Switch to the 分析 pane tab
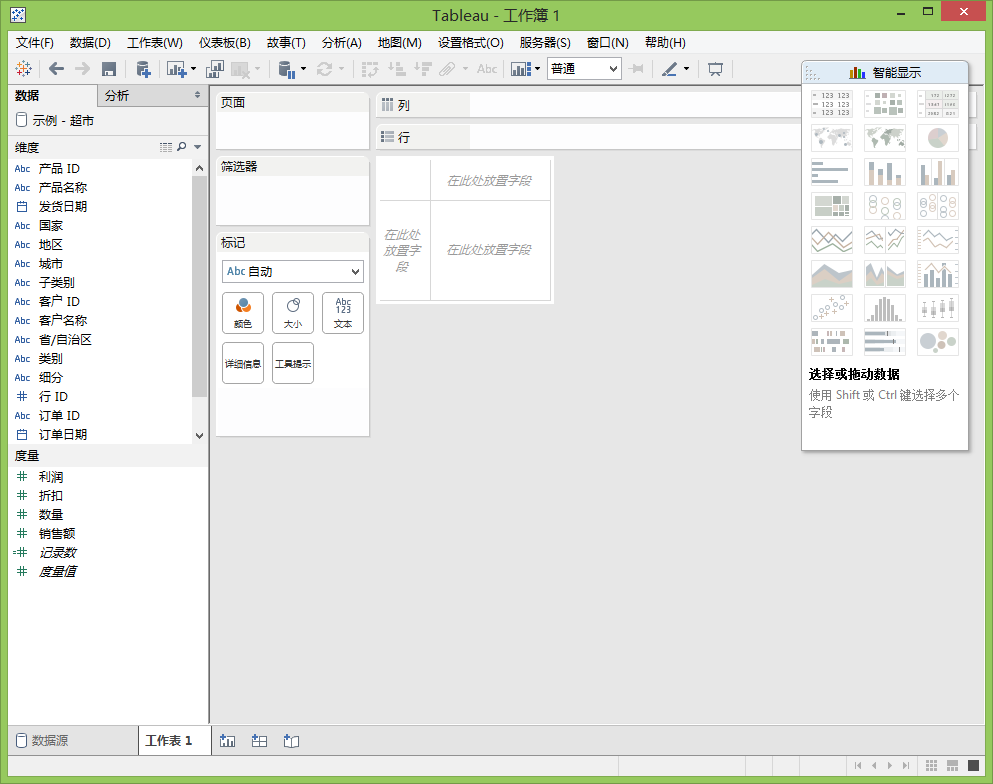Viewport: 993px width, 784px height. click(117, 96)
